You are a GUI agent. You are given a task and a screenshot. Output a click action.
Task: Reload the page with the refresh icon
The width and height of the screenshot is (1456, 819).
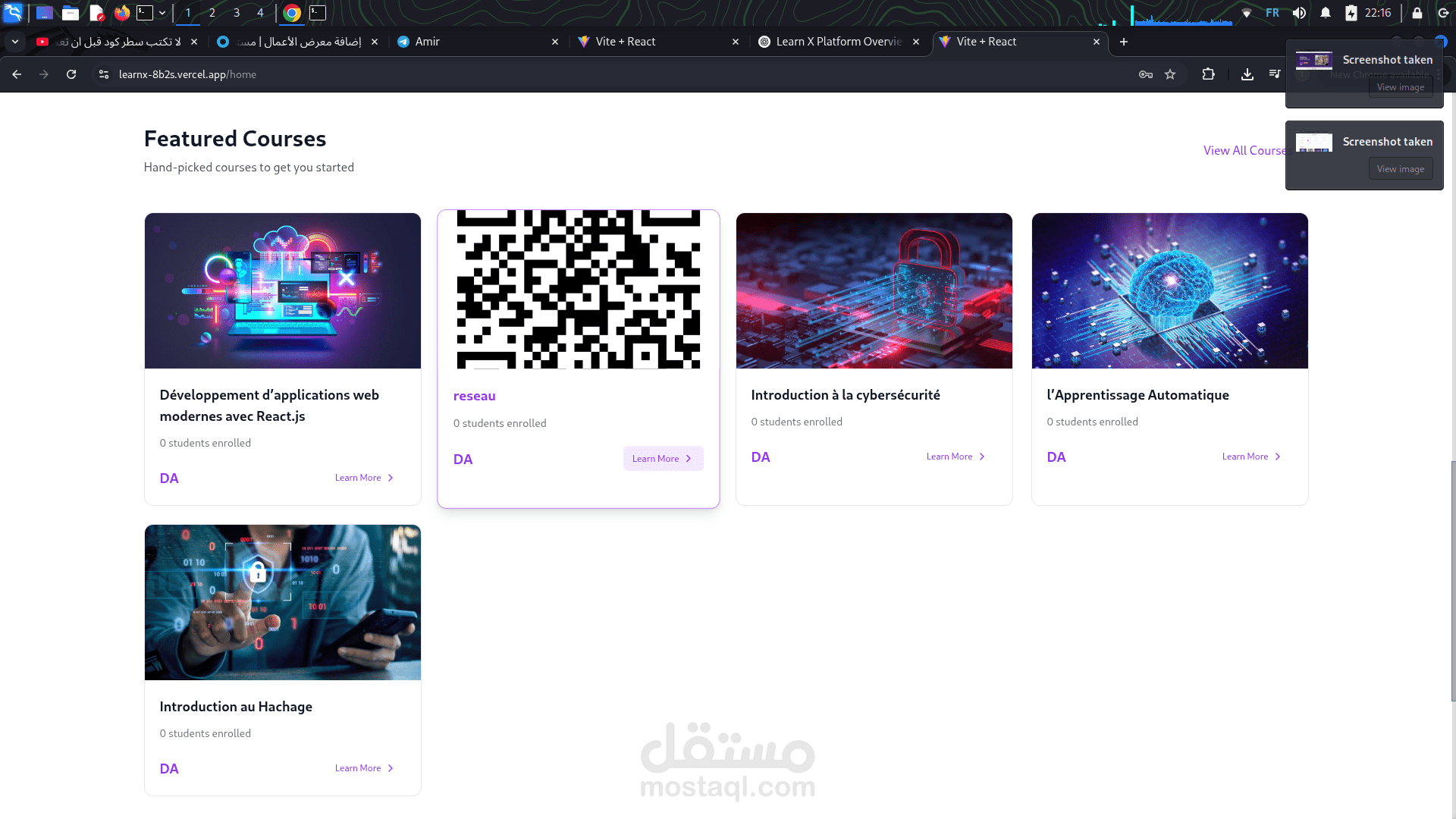71,74
